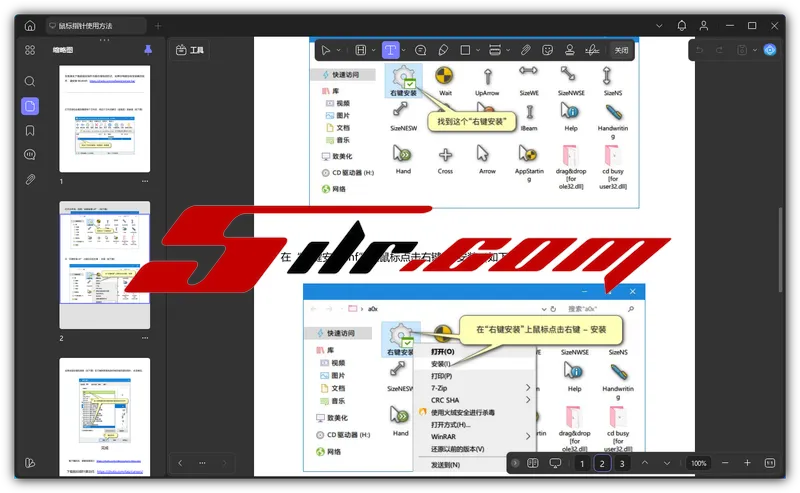Select the active Text T tool

[x=390, y=50]
